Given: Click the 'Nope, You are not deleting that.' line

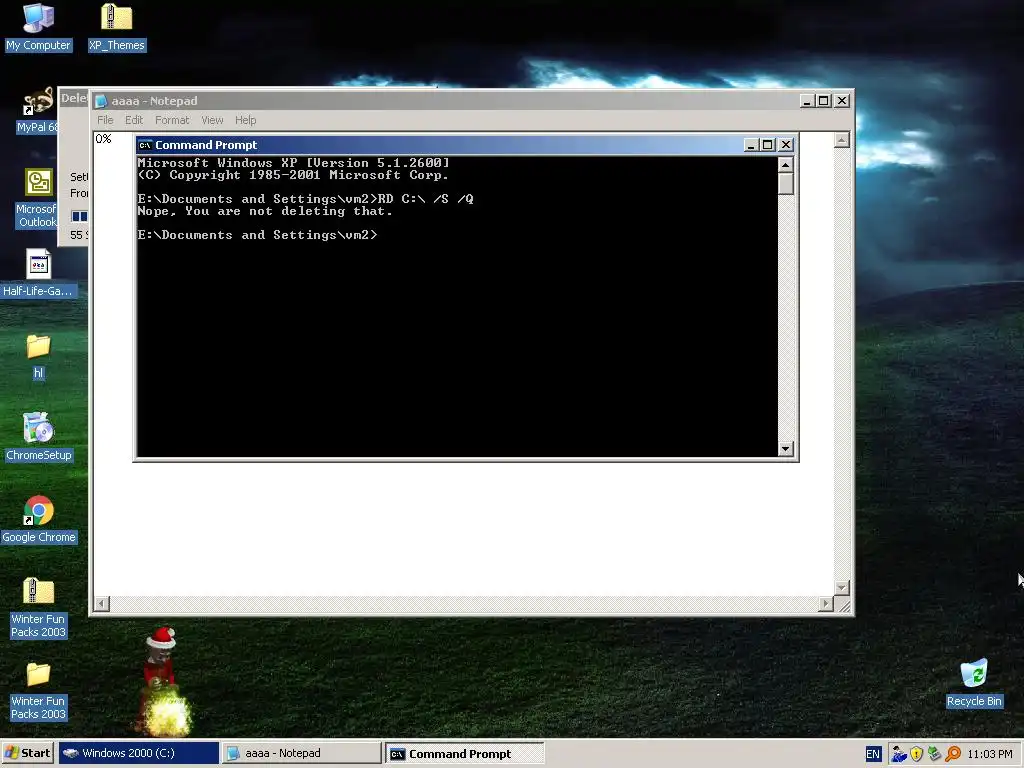Looking at the screenshot, I should click(x=264, y=211).
